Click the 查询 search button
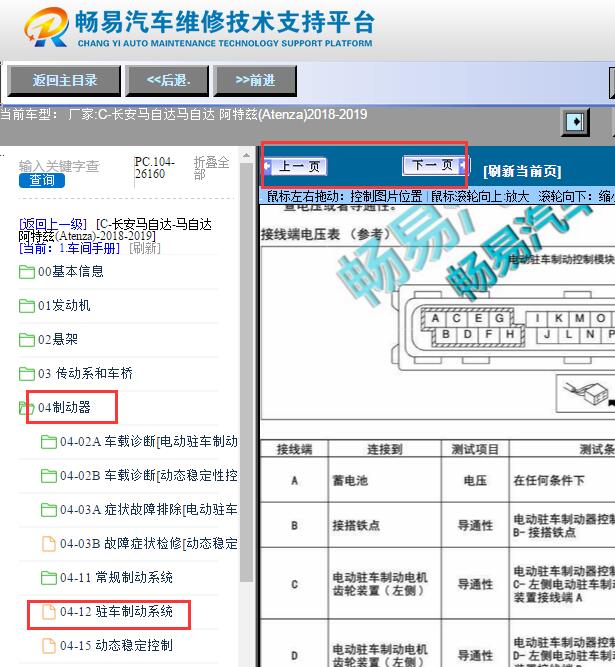Screen dimensions: 615x667 tap(42, 180)
